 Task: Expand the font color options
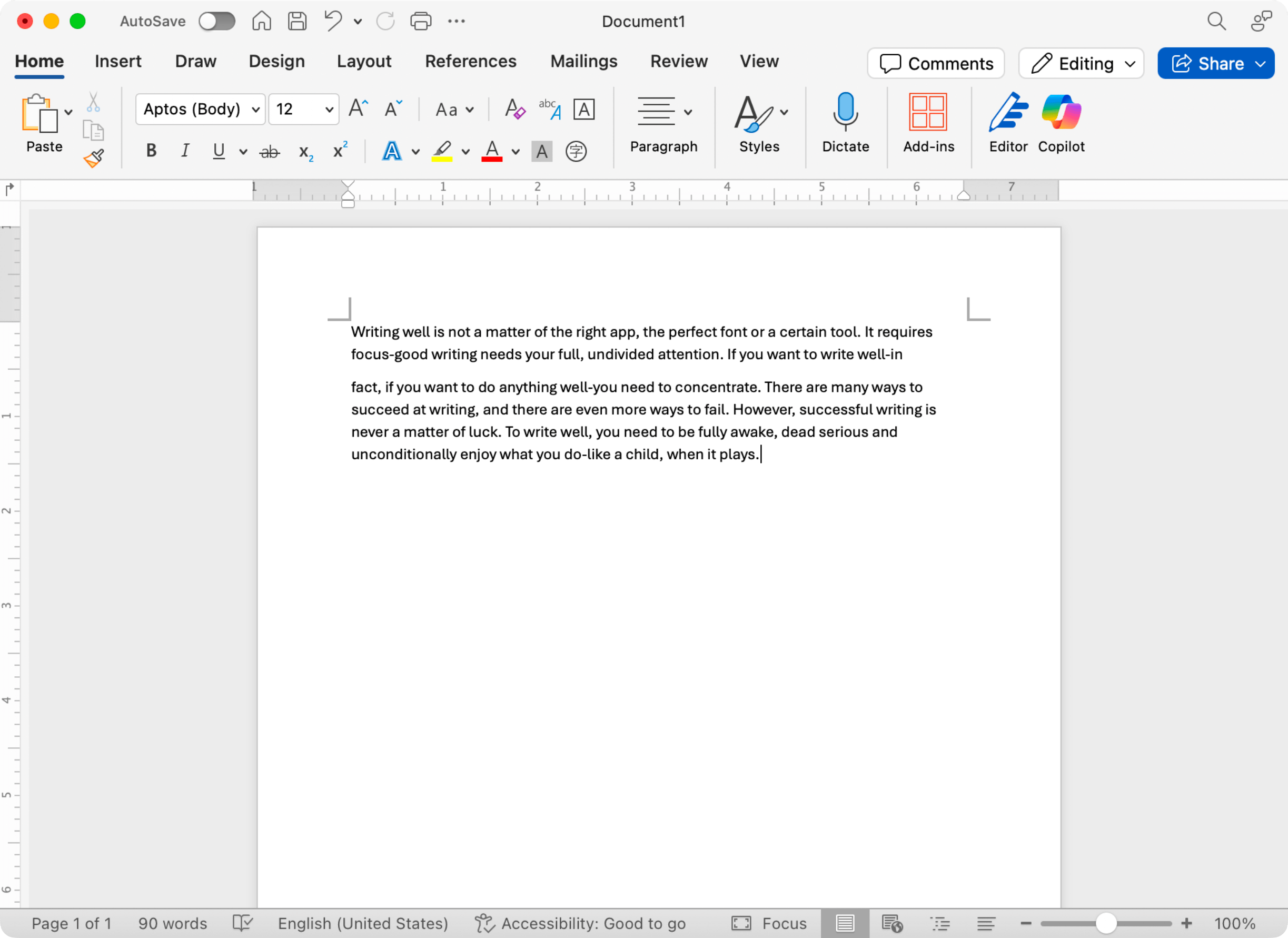pyautogui.click(x=514, y=152)
